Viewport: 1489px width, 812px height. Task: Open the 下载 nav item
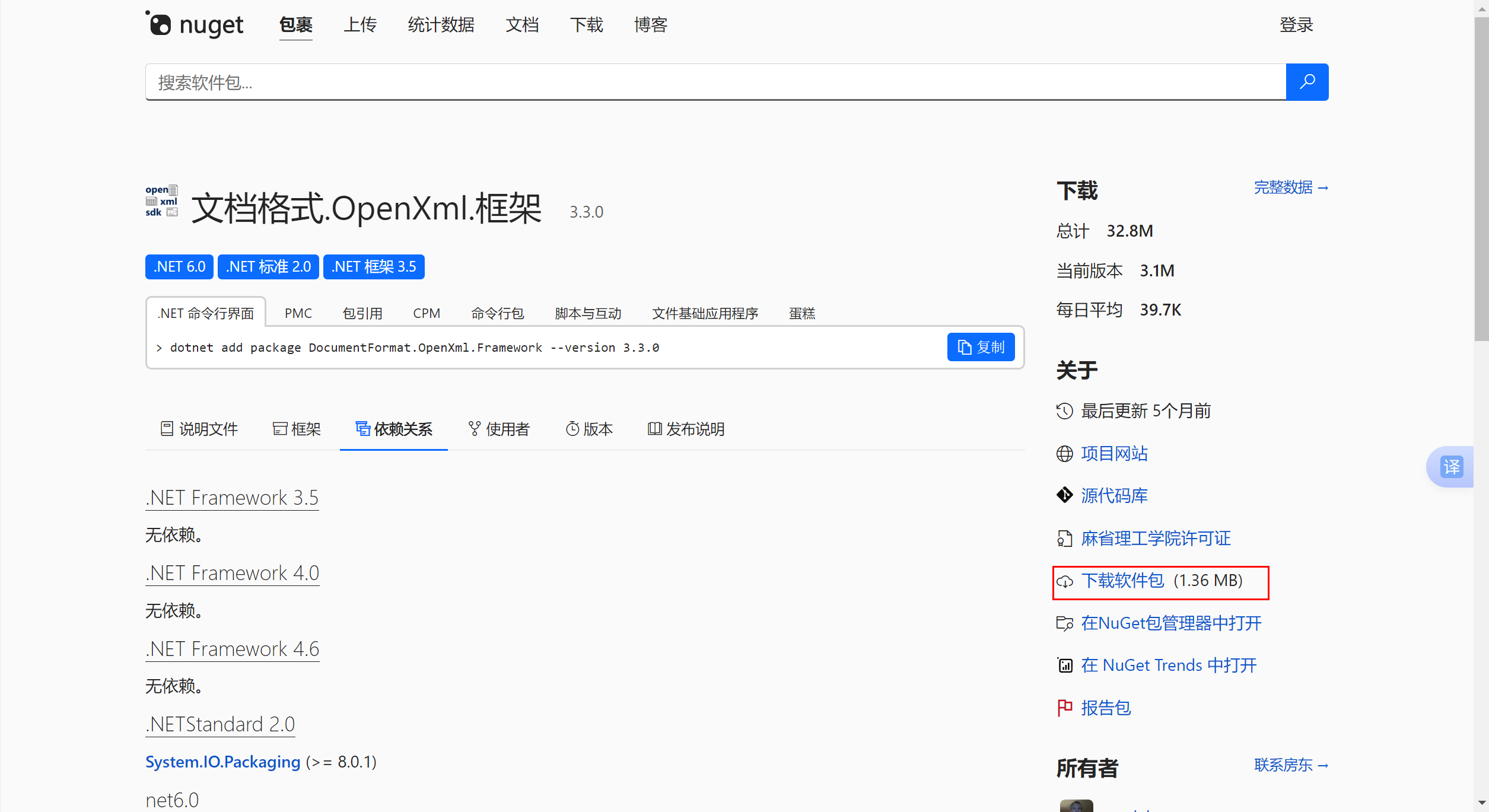pos(587,25)
